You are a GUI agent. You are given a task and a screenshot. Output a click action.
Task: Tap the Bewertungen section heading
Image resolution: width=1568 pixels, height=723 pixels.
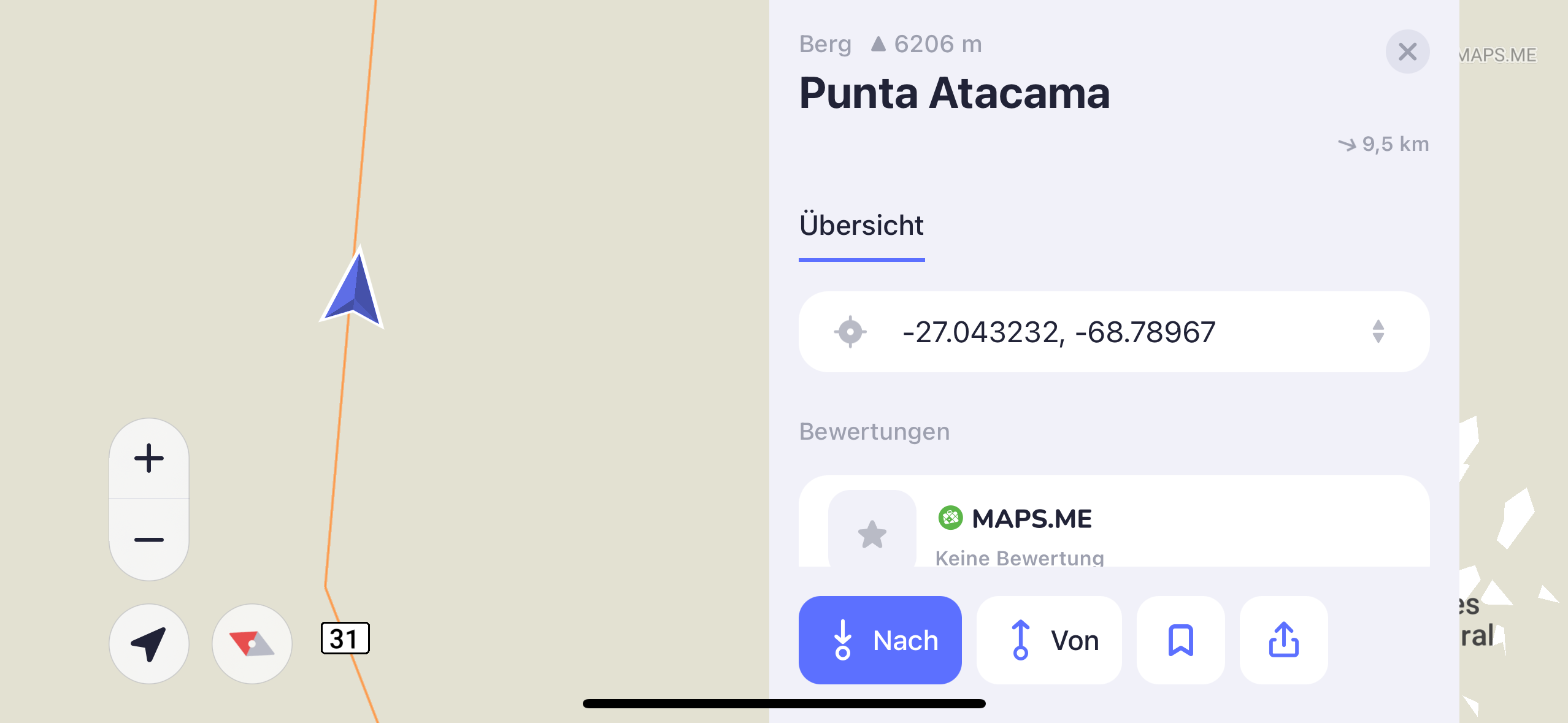(x=874, y=432)
